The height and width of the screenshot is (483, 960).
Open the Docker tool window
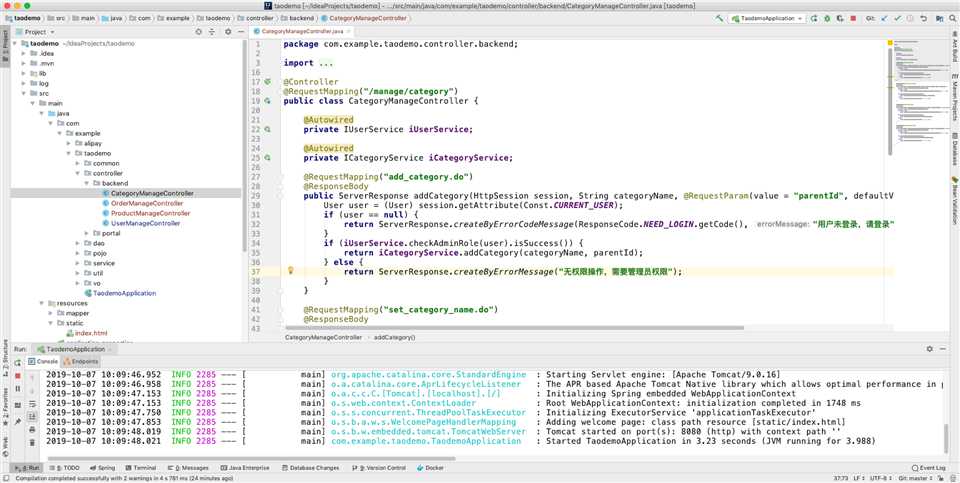[x=430, y=468]
